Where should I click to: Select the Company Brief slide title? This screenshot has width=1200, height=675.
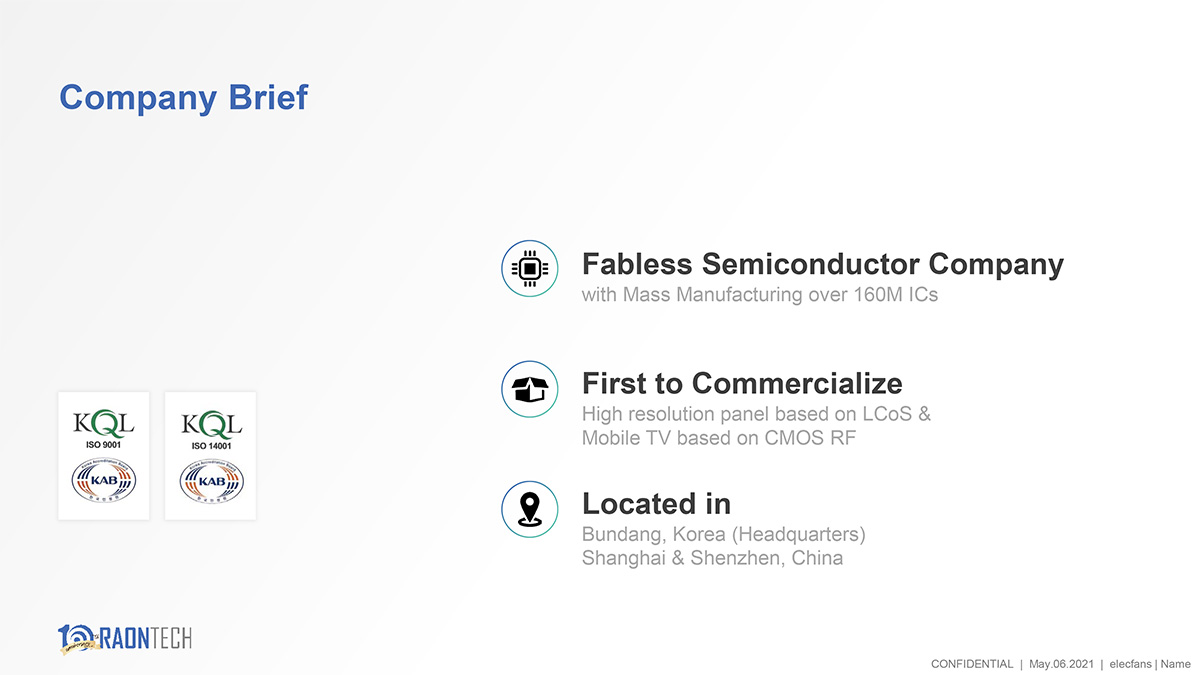pos(184,98)
